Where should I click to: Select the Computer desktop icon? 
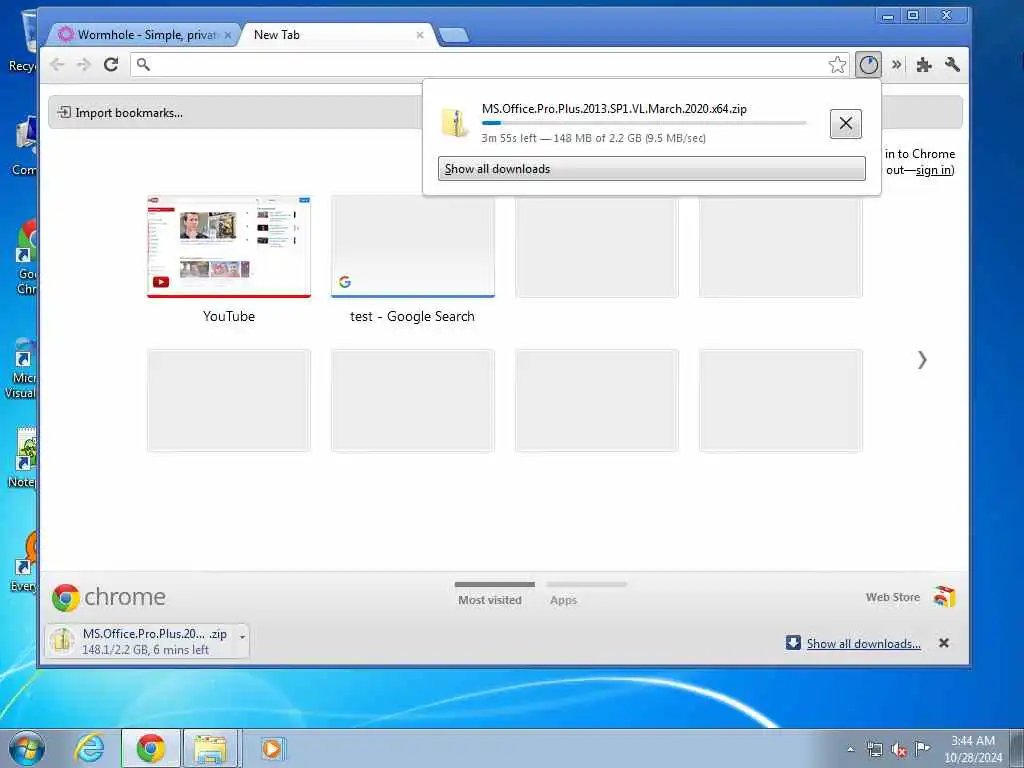pyautogui.click(x=24, y=146)
